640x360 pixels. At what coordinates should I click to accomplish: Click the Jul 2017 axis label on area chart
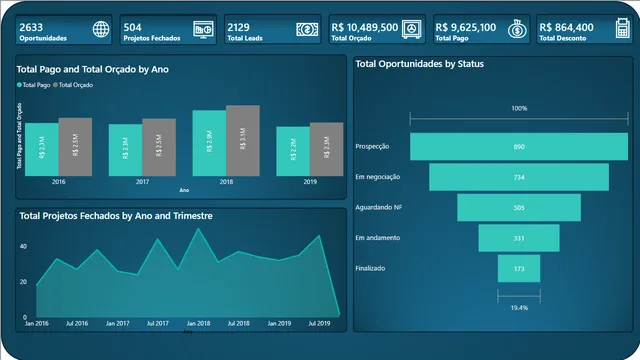click(158, 324)
